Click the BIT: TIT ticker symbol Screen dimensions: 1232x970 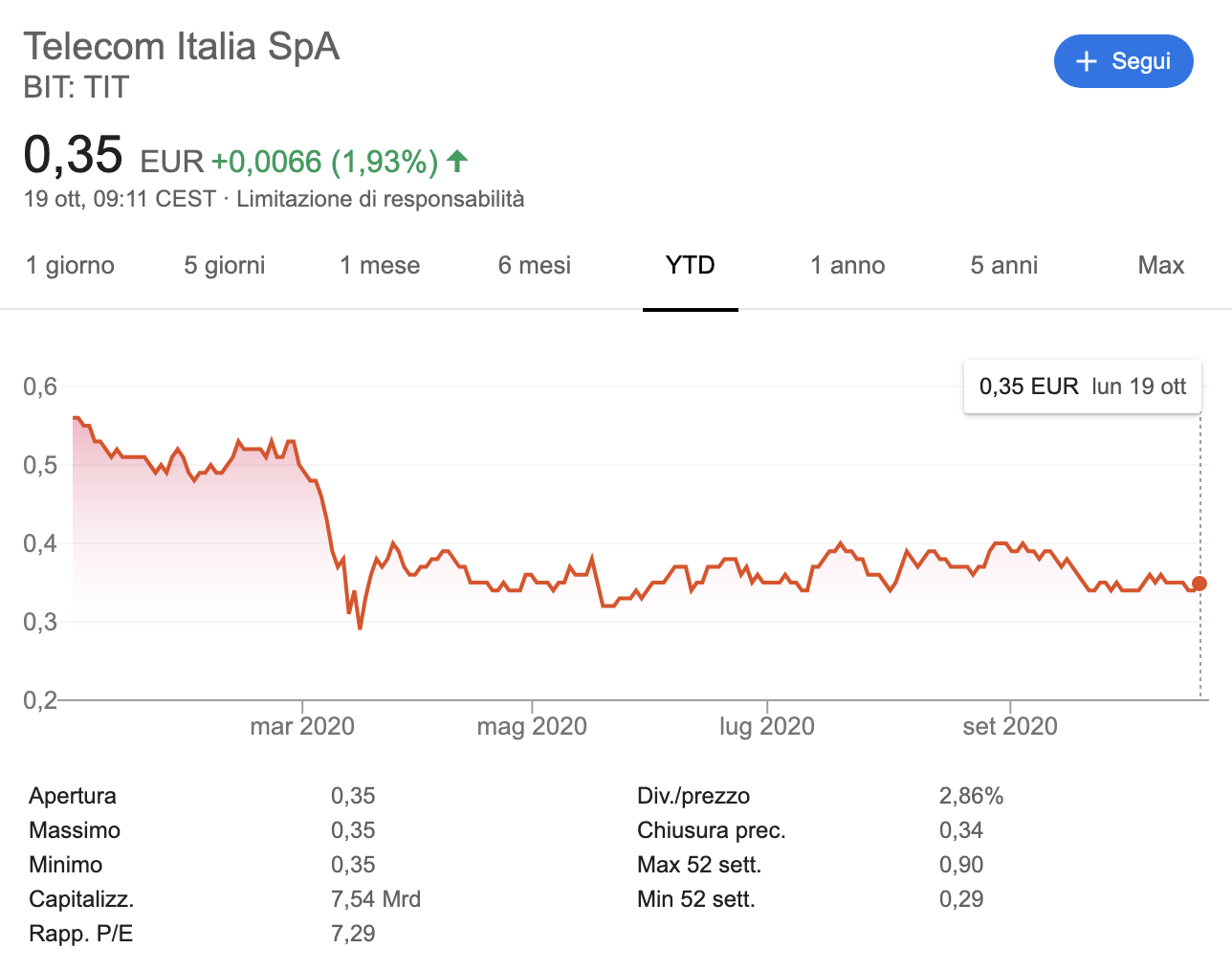click(x=76, y=87)
